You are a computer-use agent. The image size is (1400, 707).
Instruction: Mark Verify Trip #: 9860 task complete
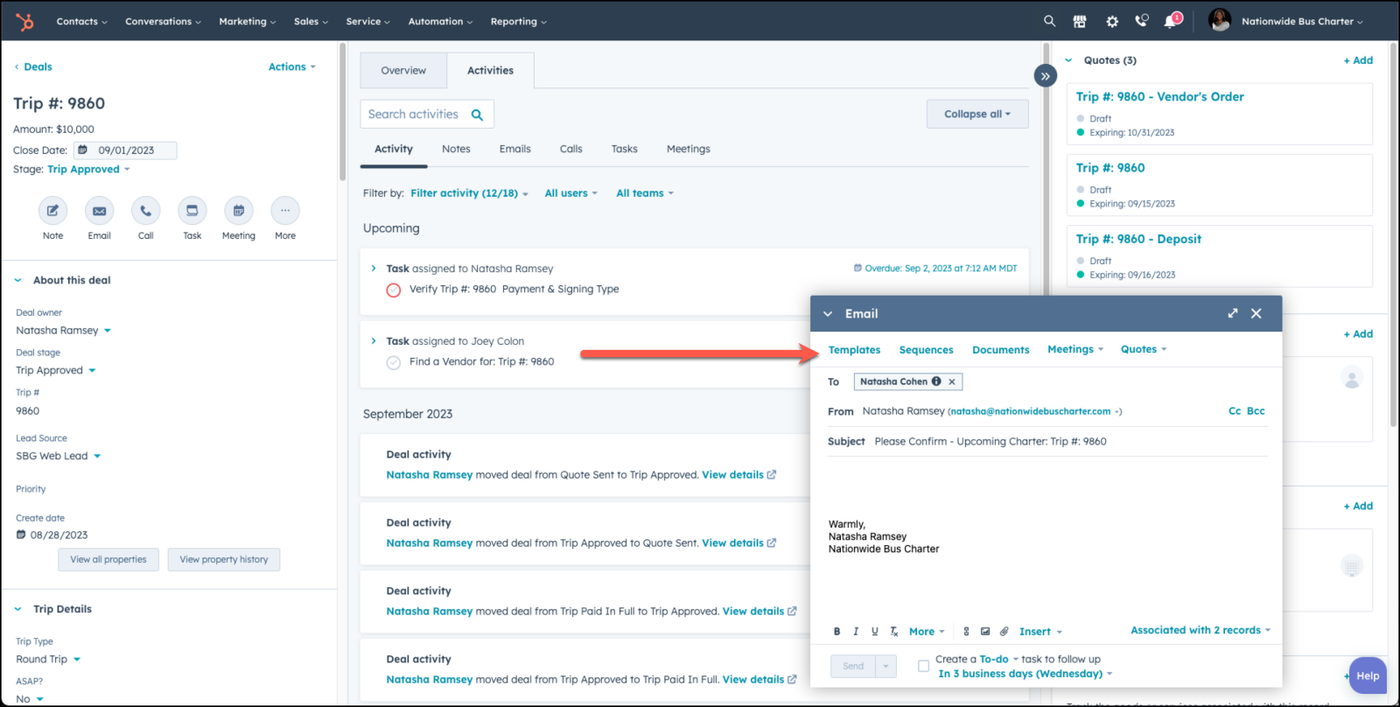(393, 290)
